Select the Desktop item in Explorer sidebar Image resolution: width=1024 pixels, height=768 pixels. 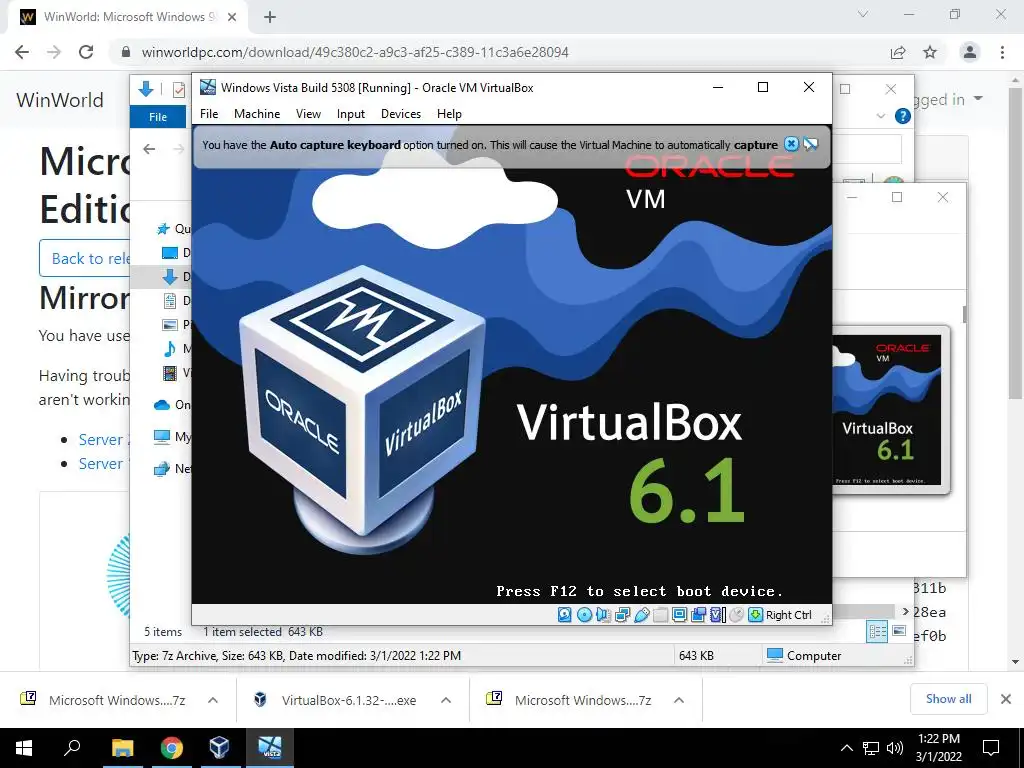click(170, 253)
